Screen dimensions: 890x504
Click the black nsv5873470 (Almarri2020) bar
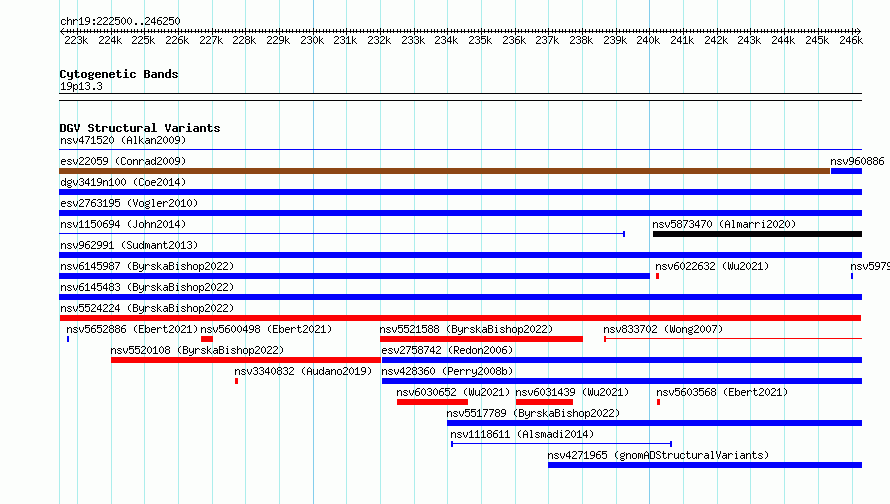tap(757, 234)
